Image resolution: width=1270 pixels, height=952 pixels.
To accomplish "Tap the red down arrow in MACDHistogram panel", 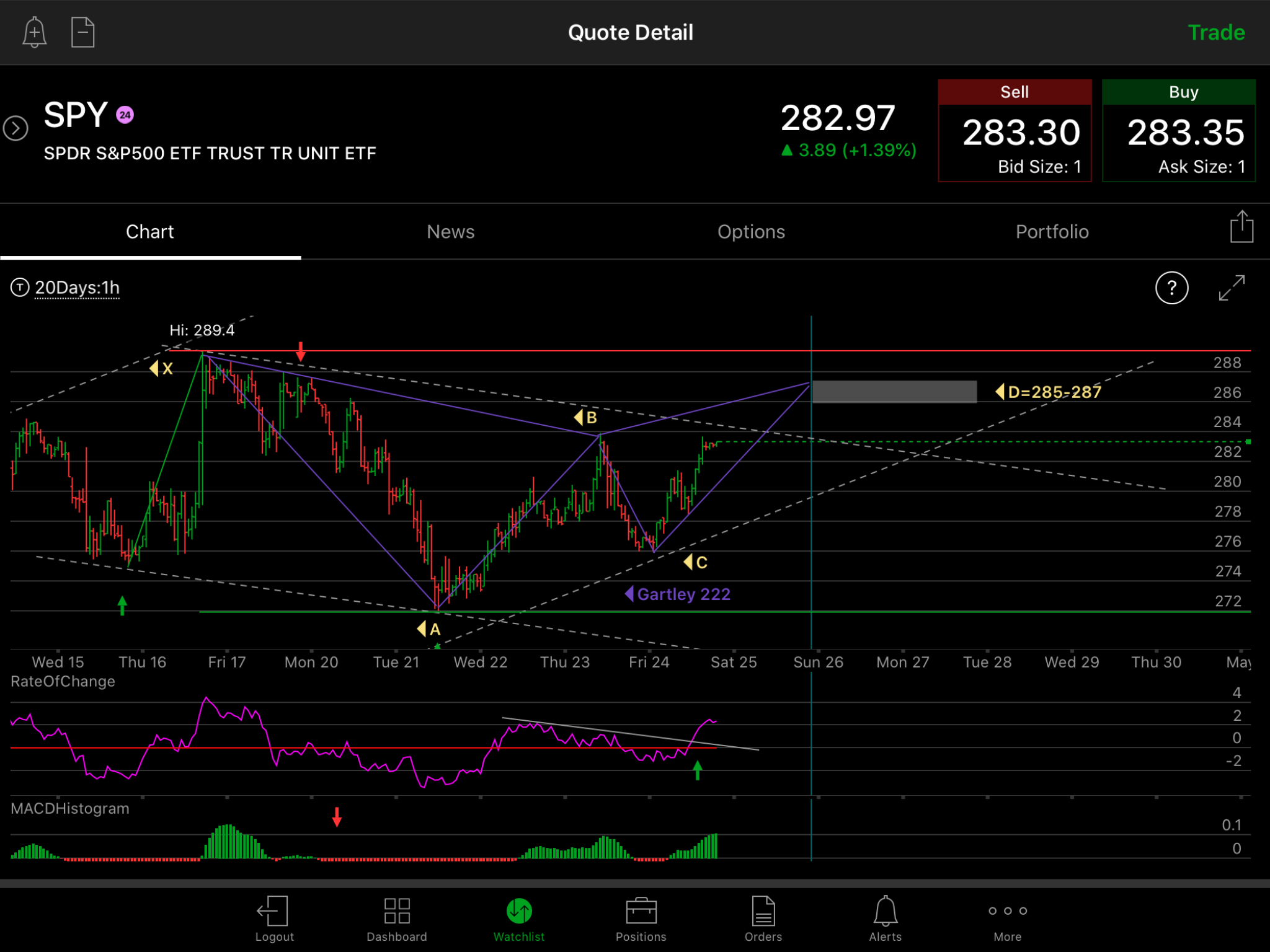I will pyautogui.click(x=337, y=817).
